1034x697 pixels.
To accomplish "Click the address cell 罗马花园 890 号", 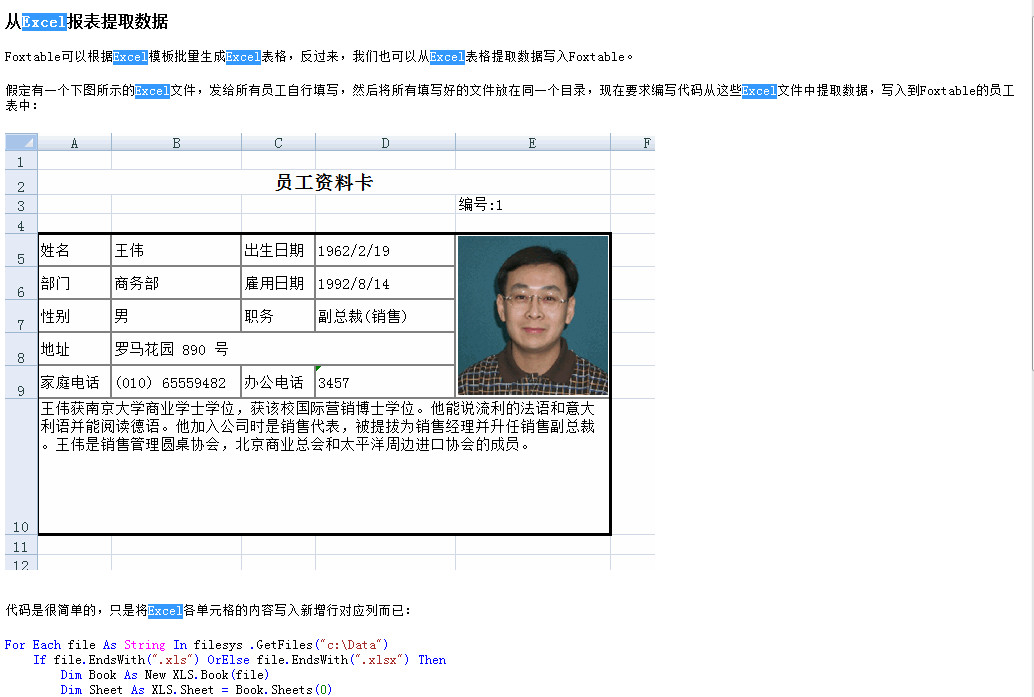I will point(283,349).
